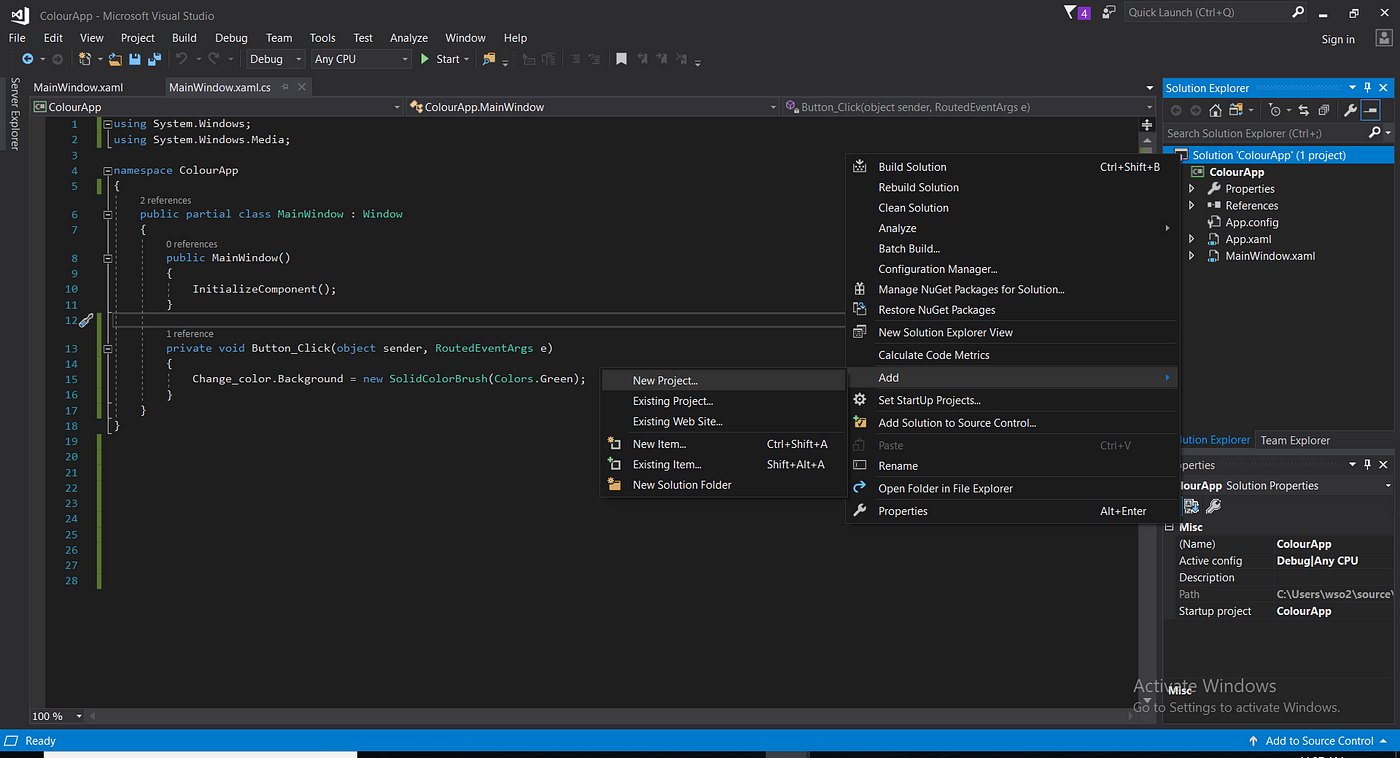1400x758 pixels.
Task: Click the Alphabetical sort icon in Properties
Action: point(1192,507)
